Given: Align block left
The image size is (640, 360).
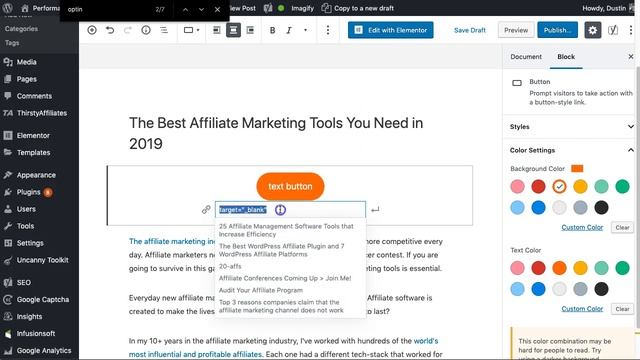Looking at the screenshot, I should tap(216, 30).
